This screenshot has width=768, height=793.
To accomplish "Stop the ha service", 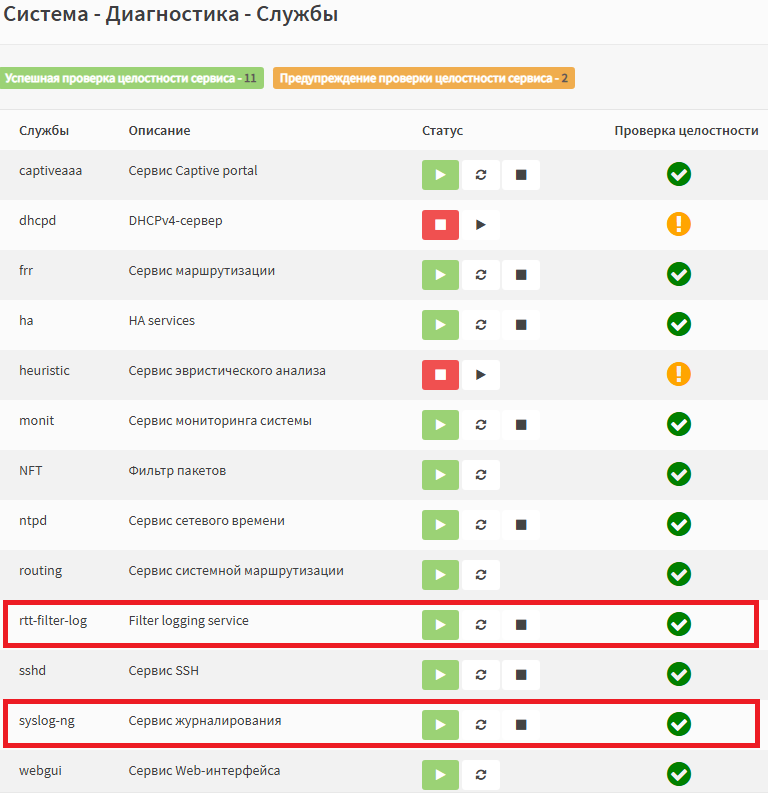I will [521, 325].
